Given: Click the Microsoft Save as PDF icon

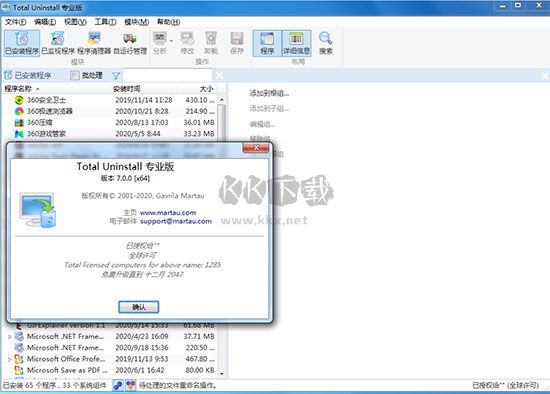Looking at the screenshot, I should (x=19, y=370).
